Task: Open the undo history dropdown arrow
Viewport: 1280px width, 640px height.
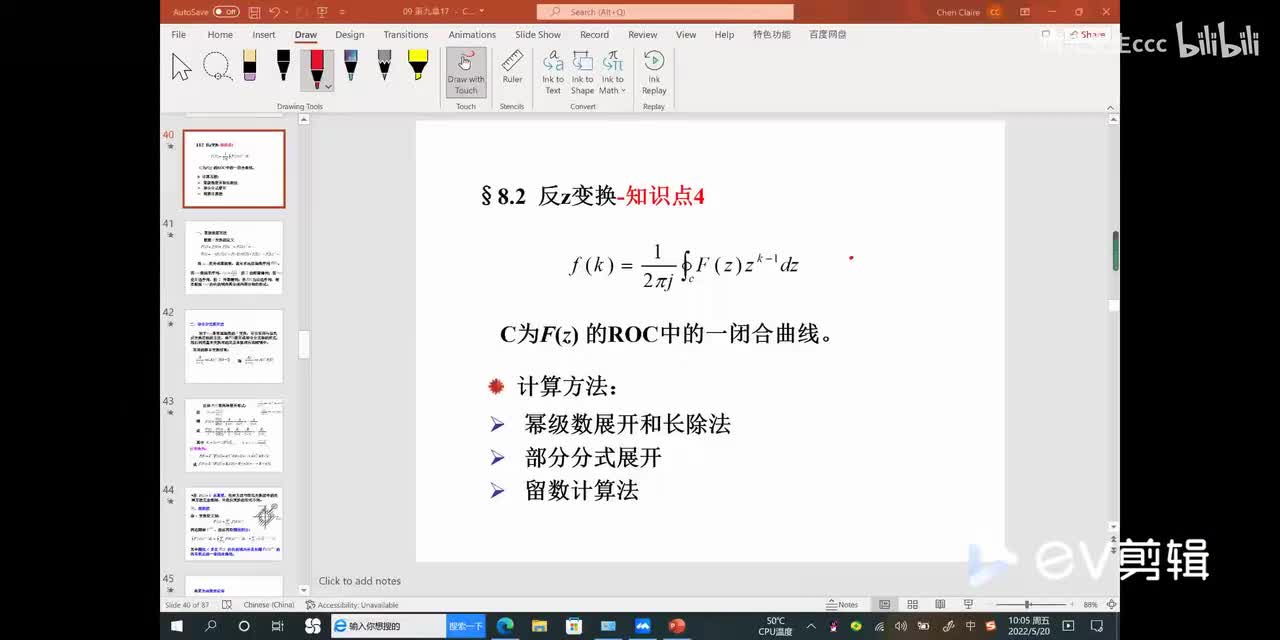Action: pyautogui.click(x=285, y=12)
